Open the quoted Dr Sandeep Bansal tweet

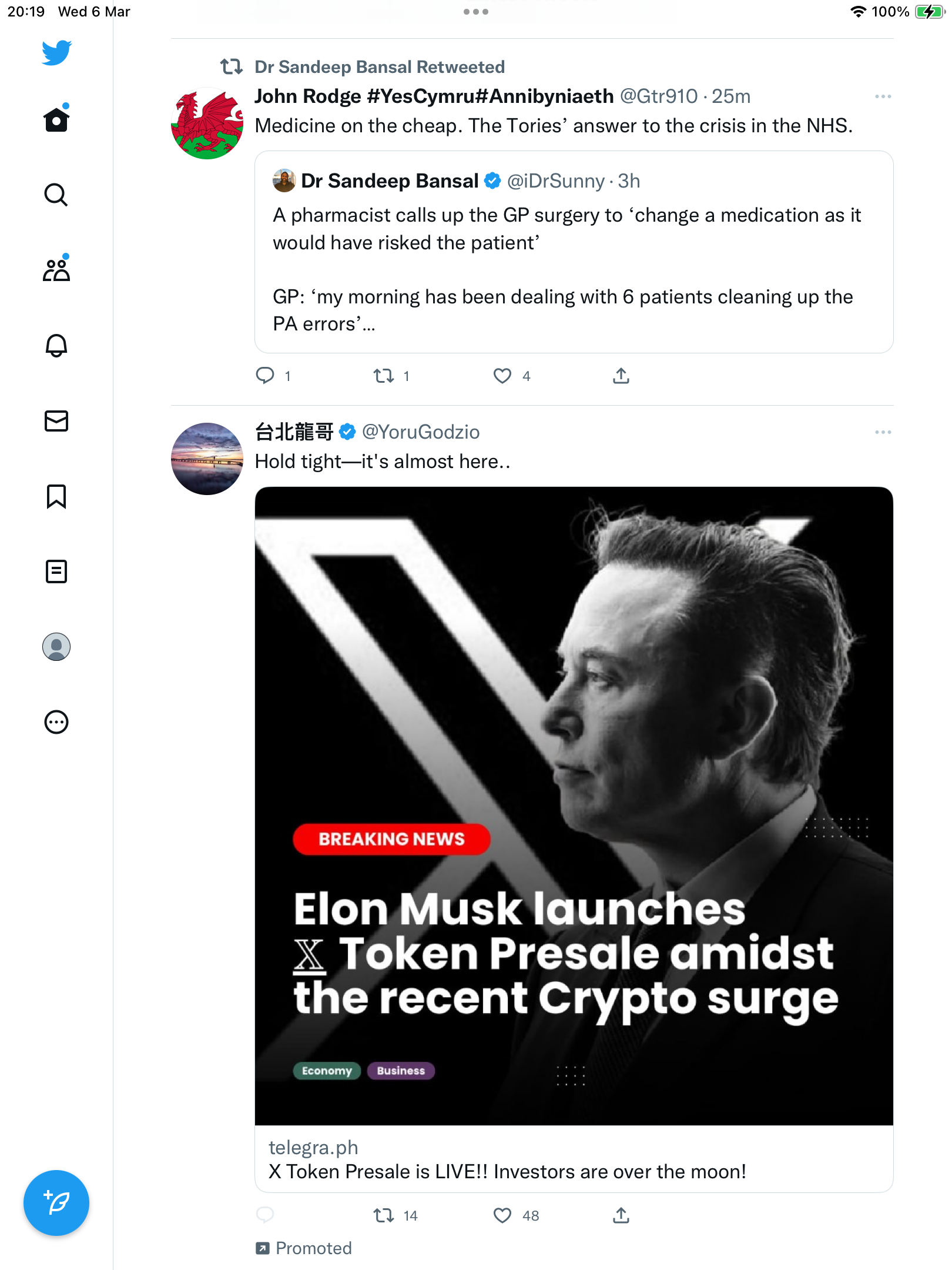click(x=574, y=252)
